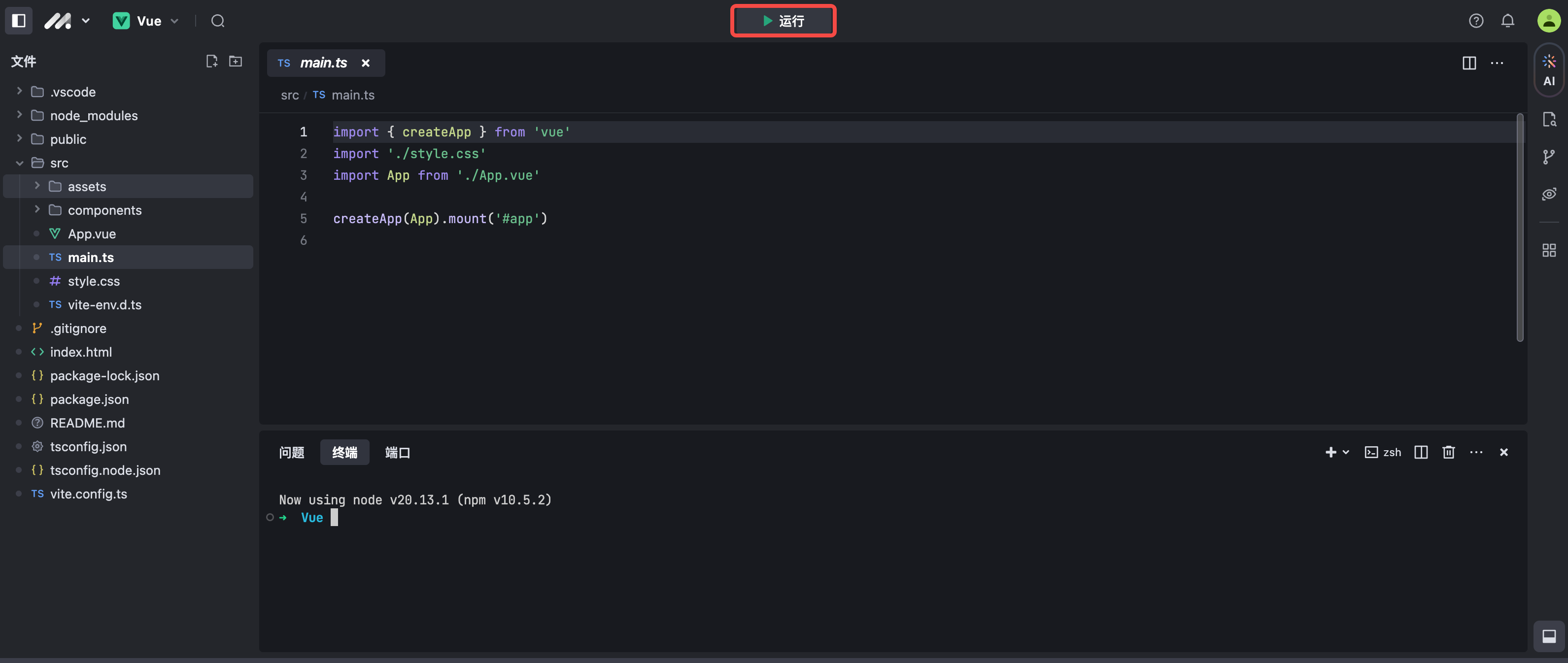
Task: Open the grid layout icon in right sidebar
Action: (1549, 249)
